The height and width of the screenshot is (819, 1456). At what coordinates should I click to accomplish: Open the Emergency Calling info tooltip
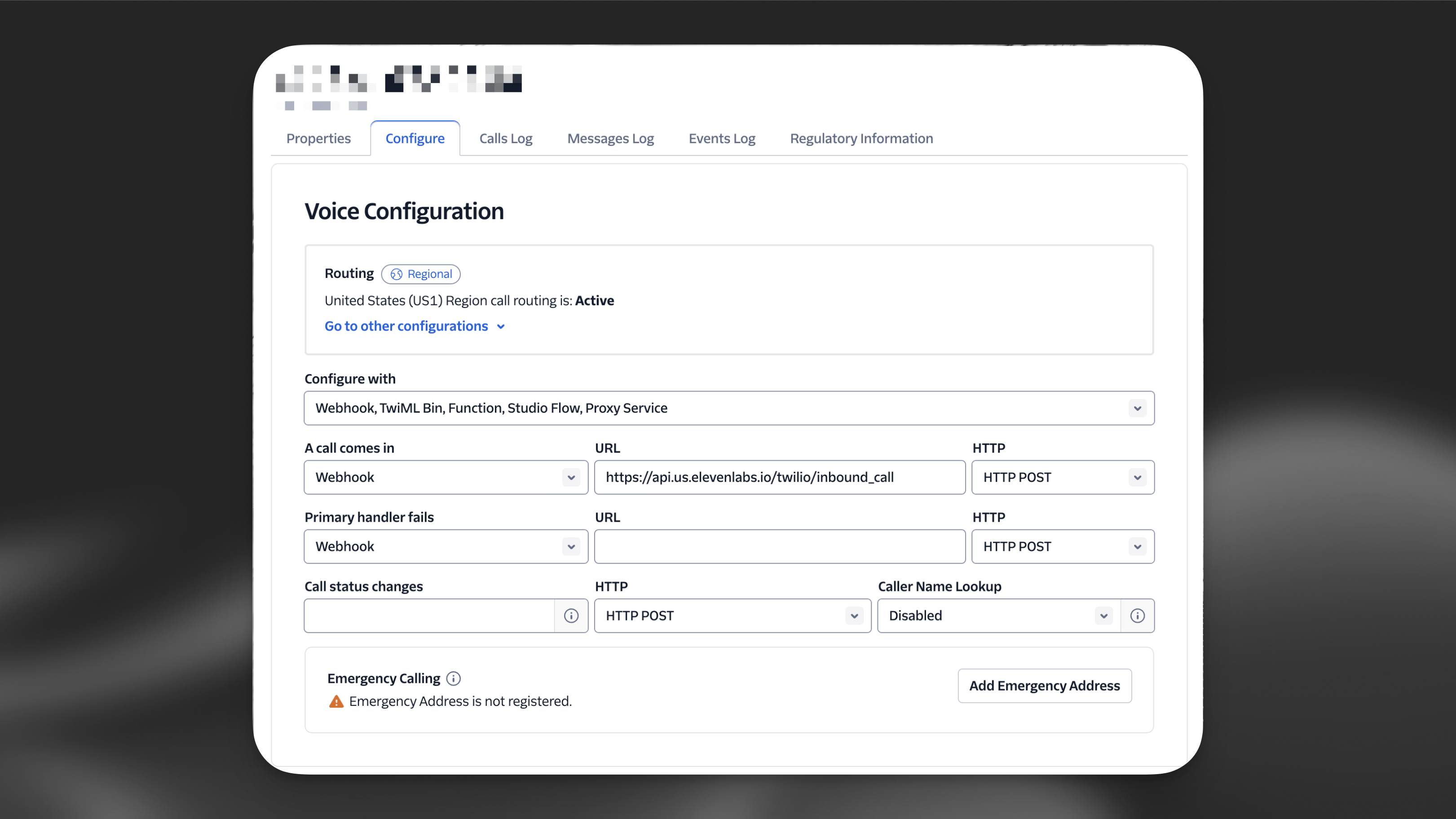454,678
